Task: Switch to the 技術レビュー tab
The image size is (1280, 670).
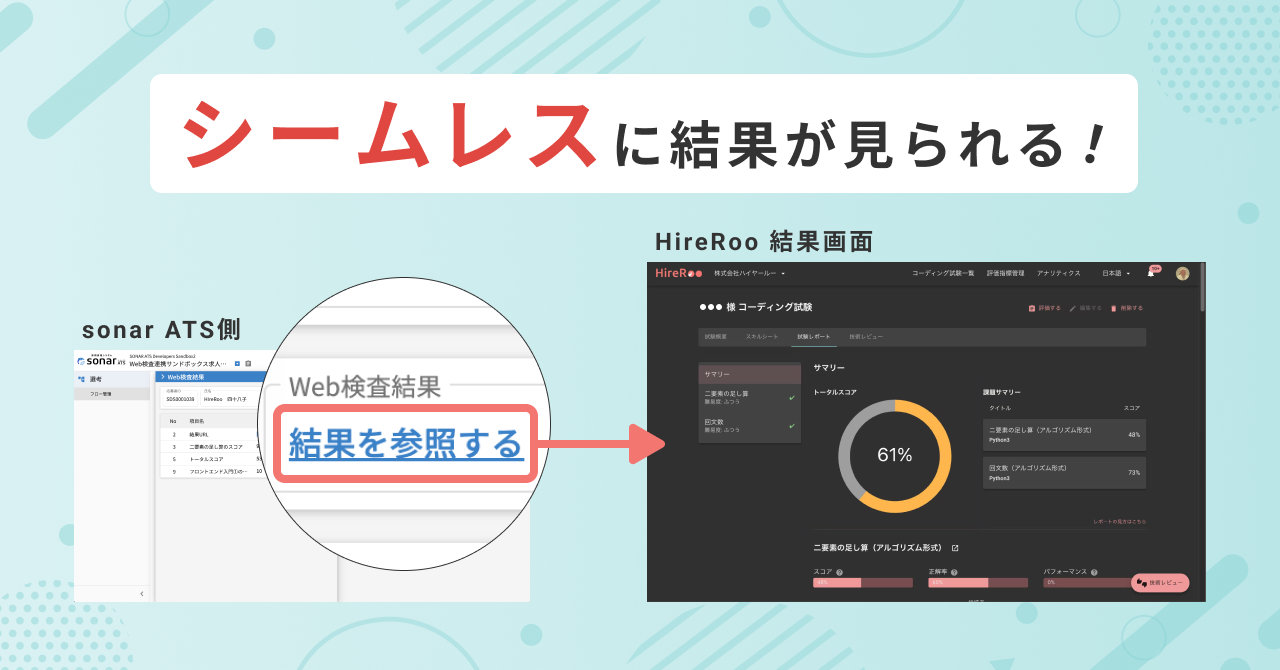Action: click(x=866, y=337)
